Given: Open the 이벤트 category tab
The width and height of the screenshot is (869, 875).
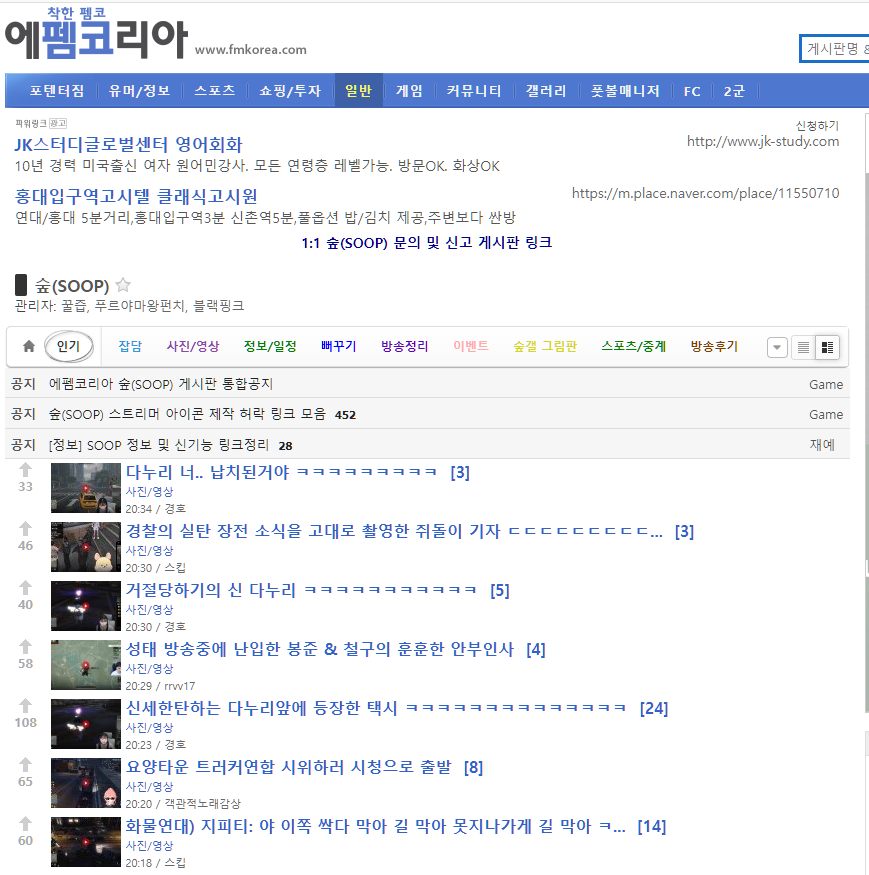Looking at the screenshot, I should pyautogui.click(x=471, y=347).
